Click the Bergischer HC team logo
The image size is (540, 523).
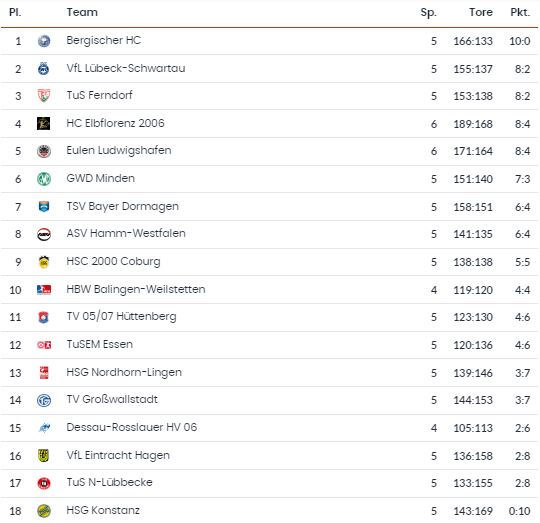[x=44, y=41]
